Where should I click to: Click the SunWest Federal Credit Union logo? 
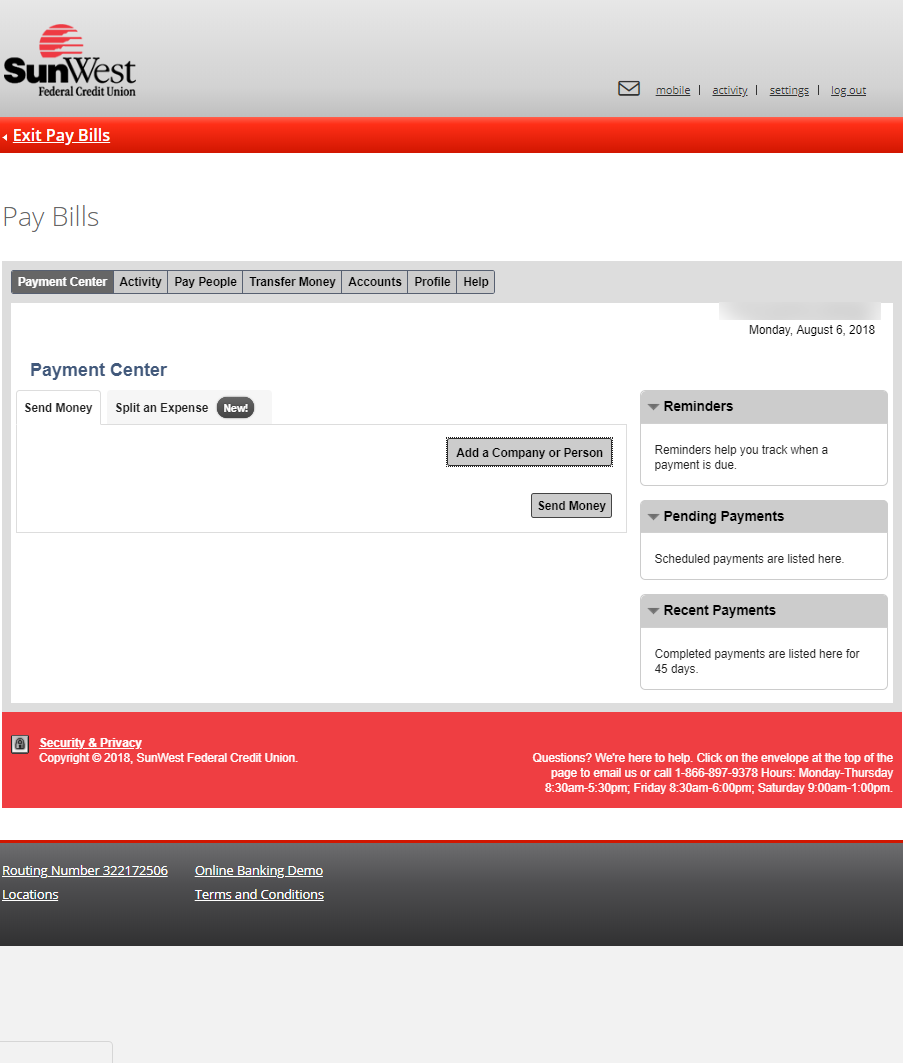click(x=70, y=62)
